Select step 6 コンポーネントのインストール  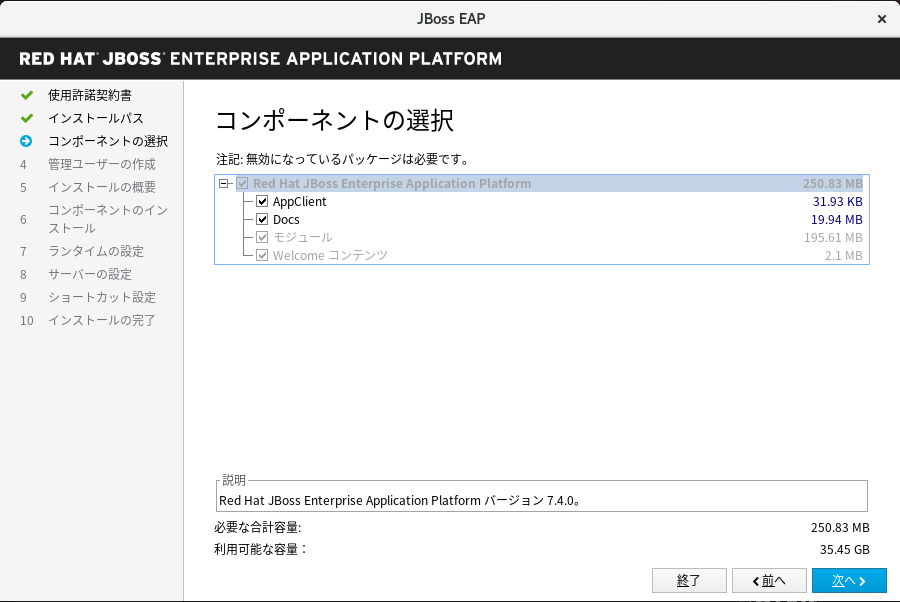tap(108, 219)
